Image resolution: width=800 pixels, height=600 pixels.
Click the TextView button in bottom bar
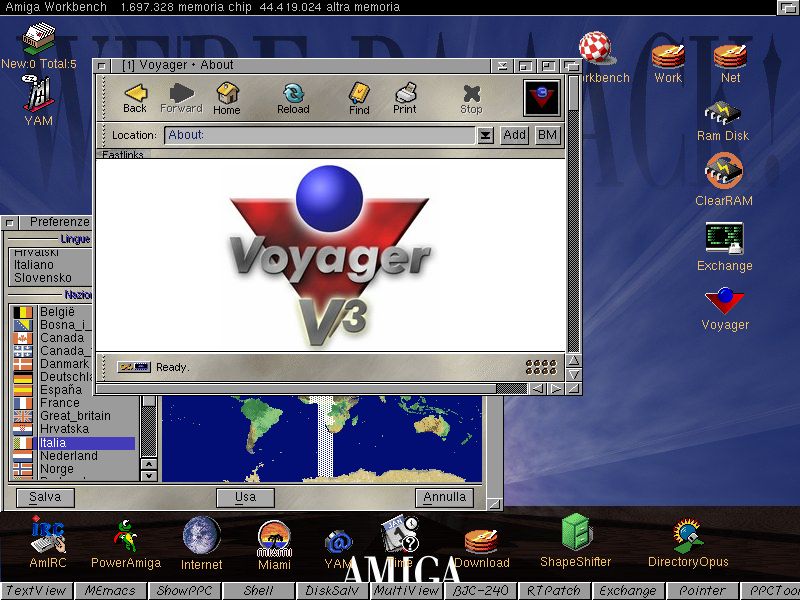[x=36, y=591]
